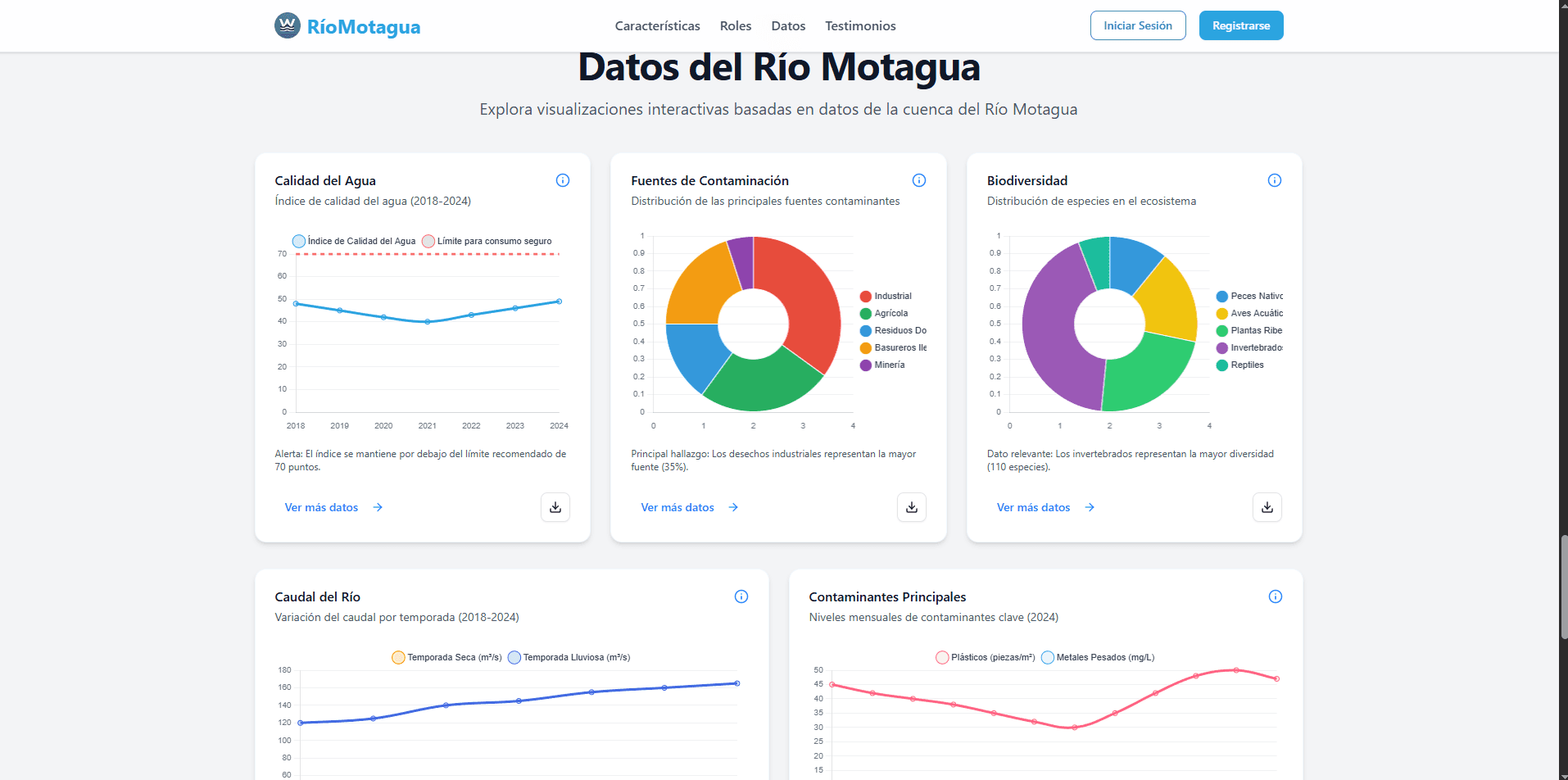This screenshot has height=780, width=1568.
Task: Toggle Basureros legend item
Action: (x=893, y=348)
